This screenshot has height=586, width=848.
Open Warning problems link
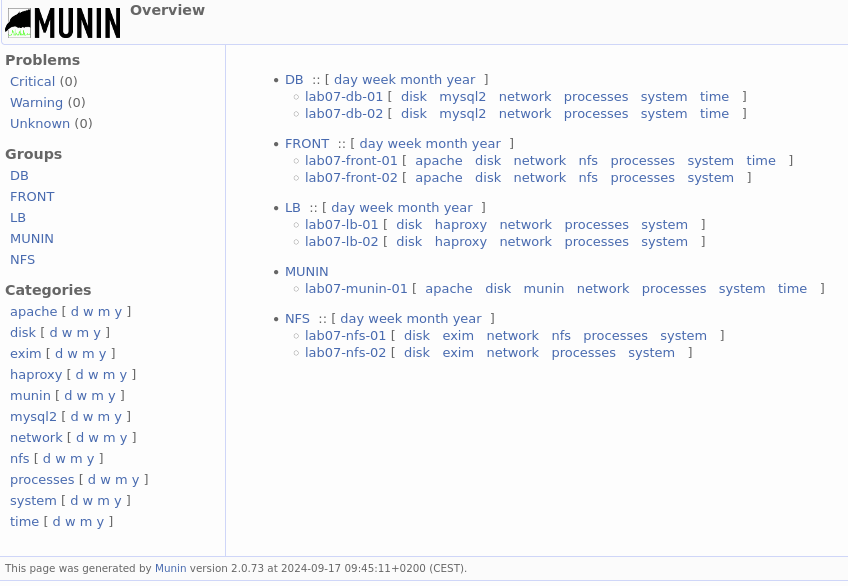pyautogui.click(x=36, y=103)
